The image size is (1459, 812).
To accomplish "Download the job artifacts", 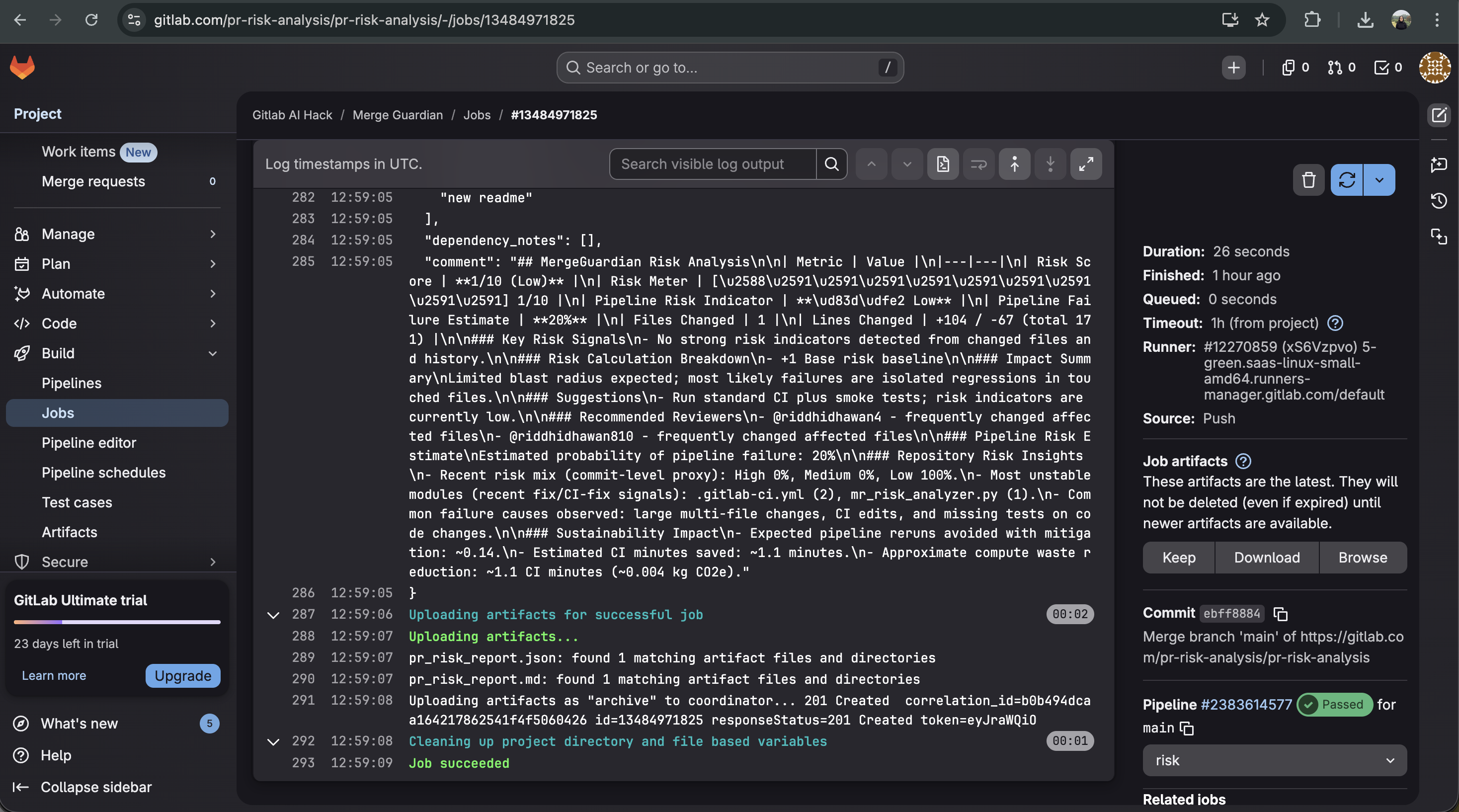I will coord(1266,557).
